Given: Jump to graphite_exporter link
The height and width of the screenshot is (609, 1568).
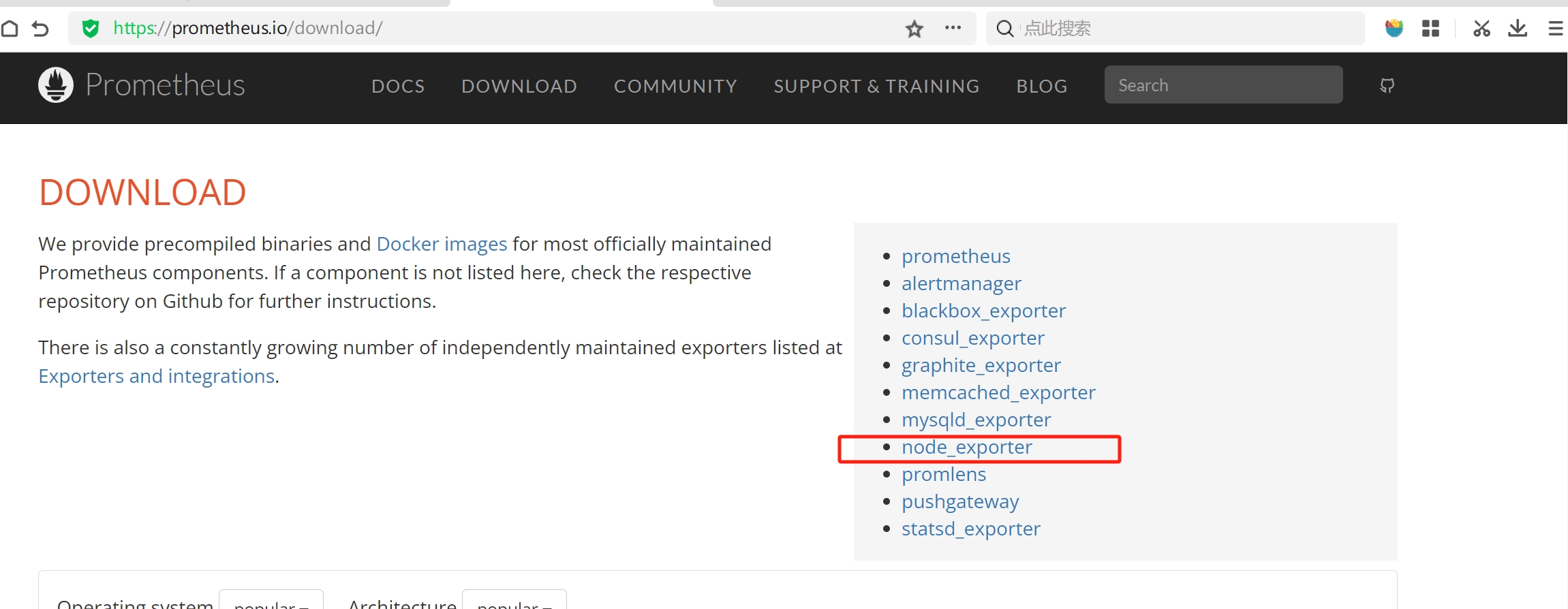Looking at the screenshot, I should [x=981, y=365].
